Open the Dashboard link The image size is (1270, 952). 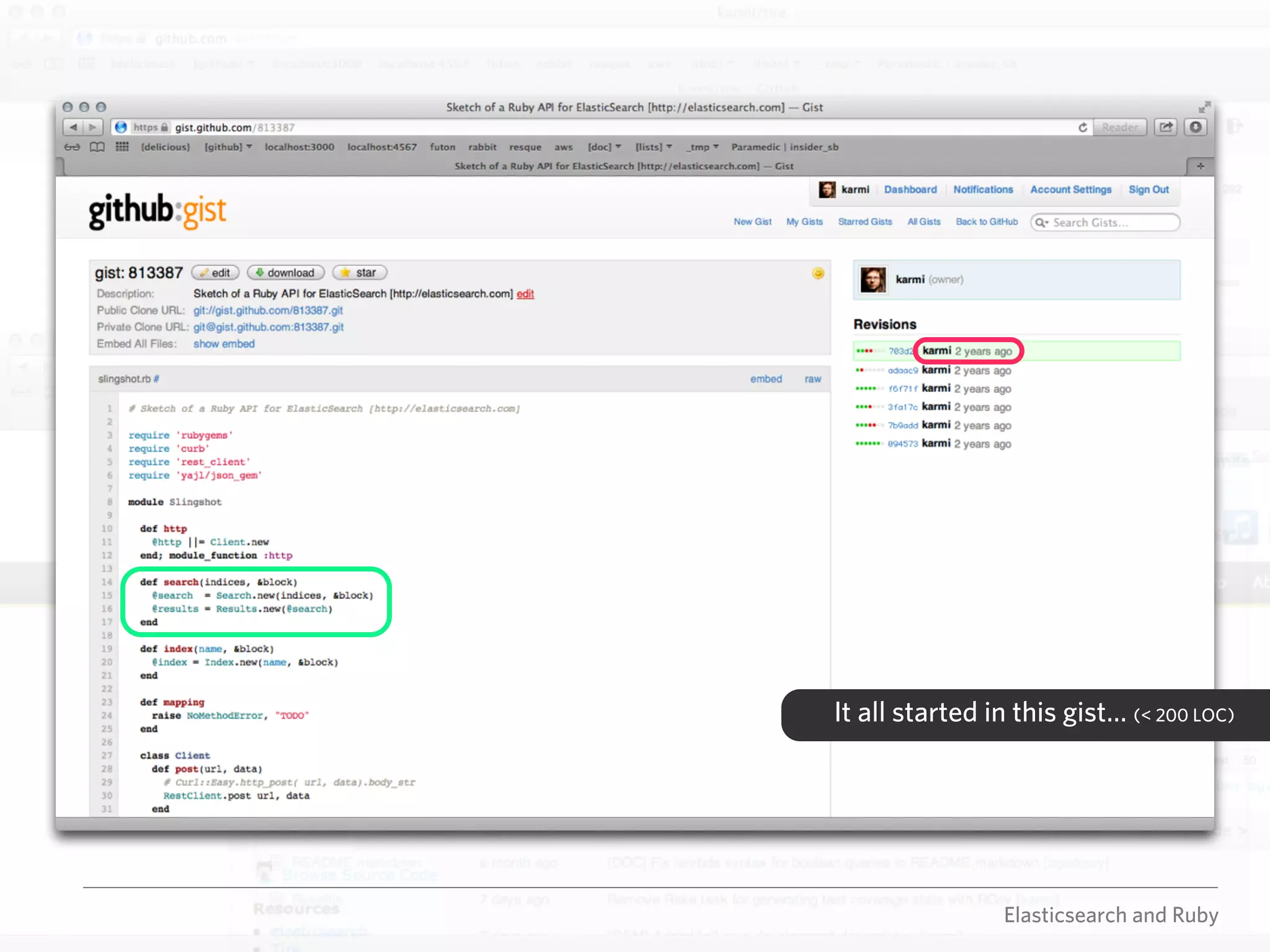(910, 190)
